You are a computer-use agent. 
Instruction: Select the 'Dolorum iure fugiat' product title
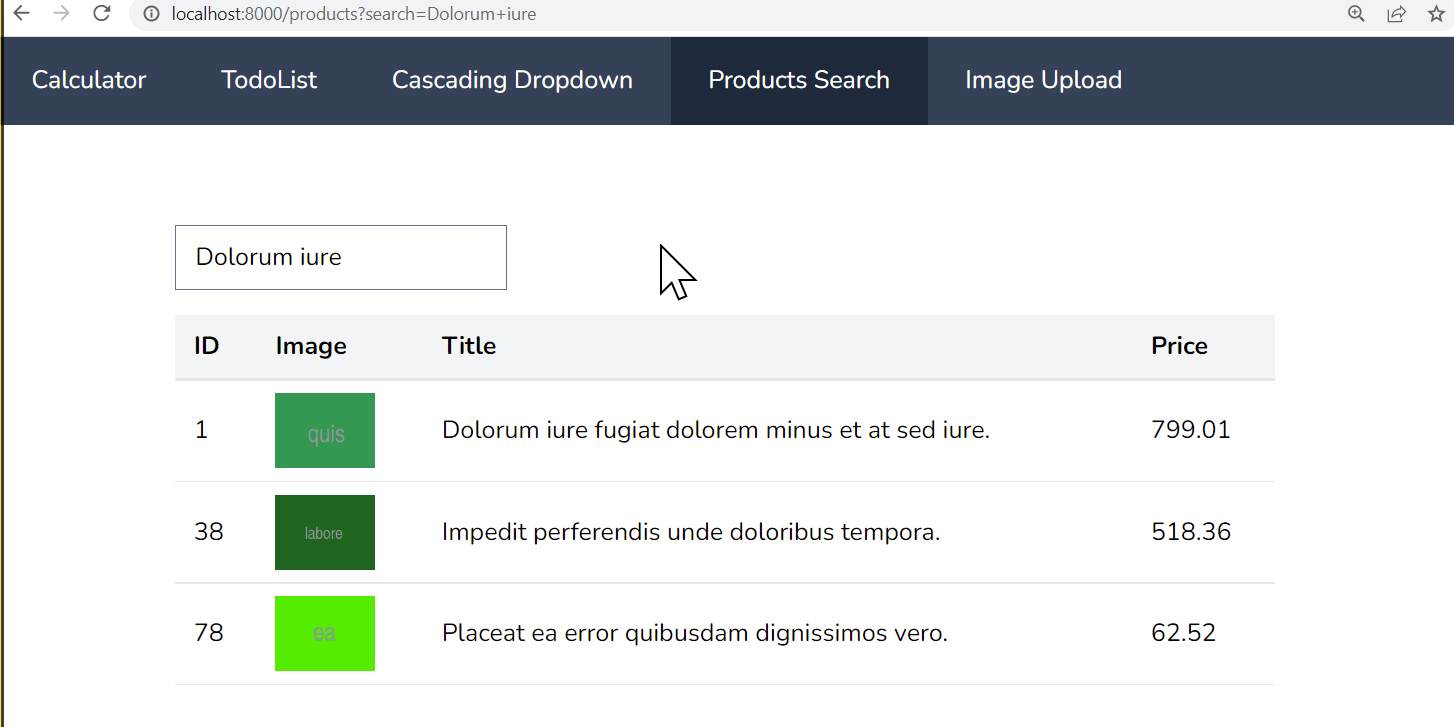(x=715, y=431)
